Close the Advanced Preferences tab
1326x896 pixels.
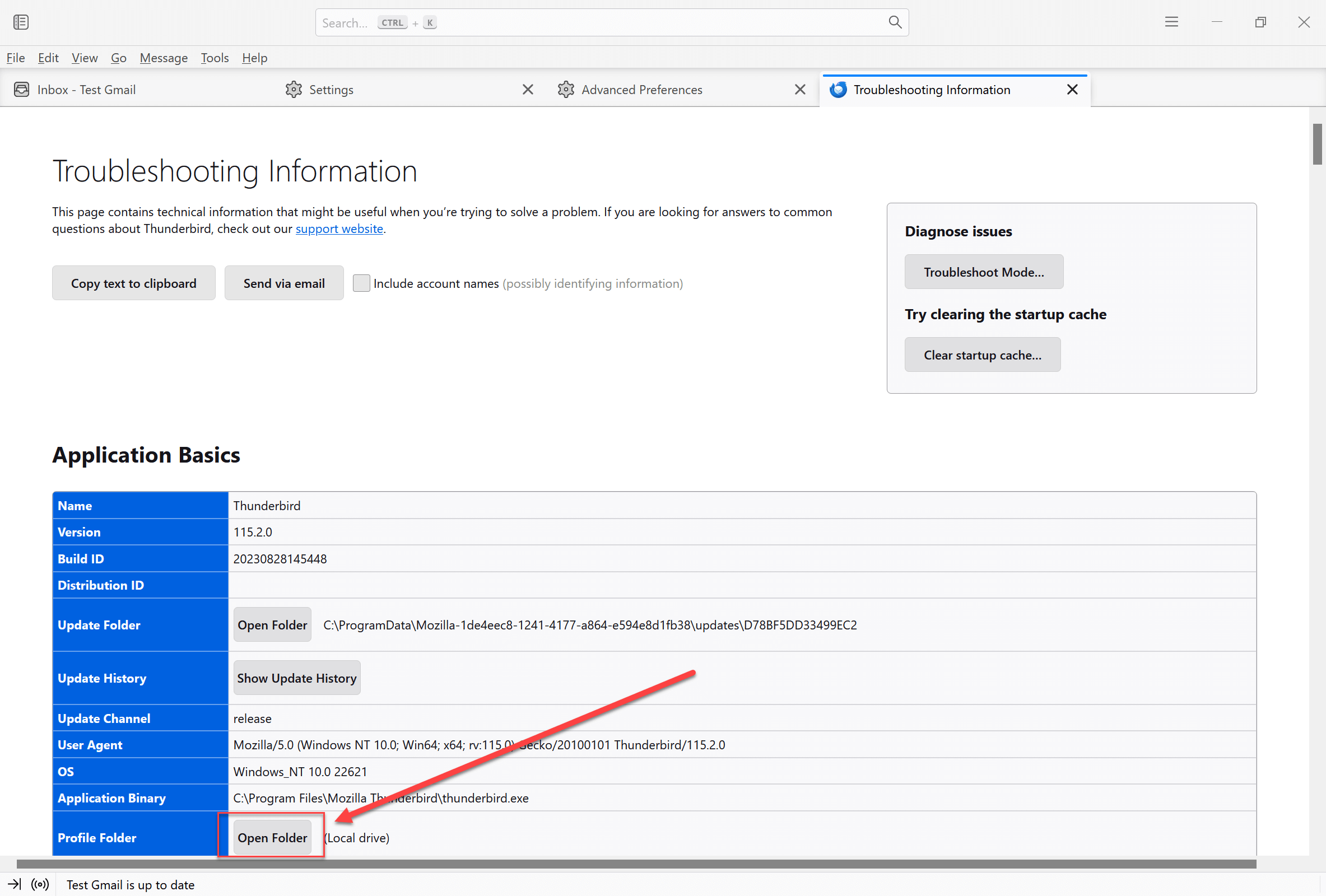point(800,90)
